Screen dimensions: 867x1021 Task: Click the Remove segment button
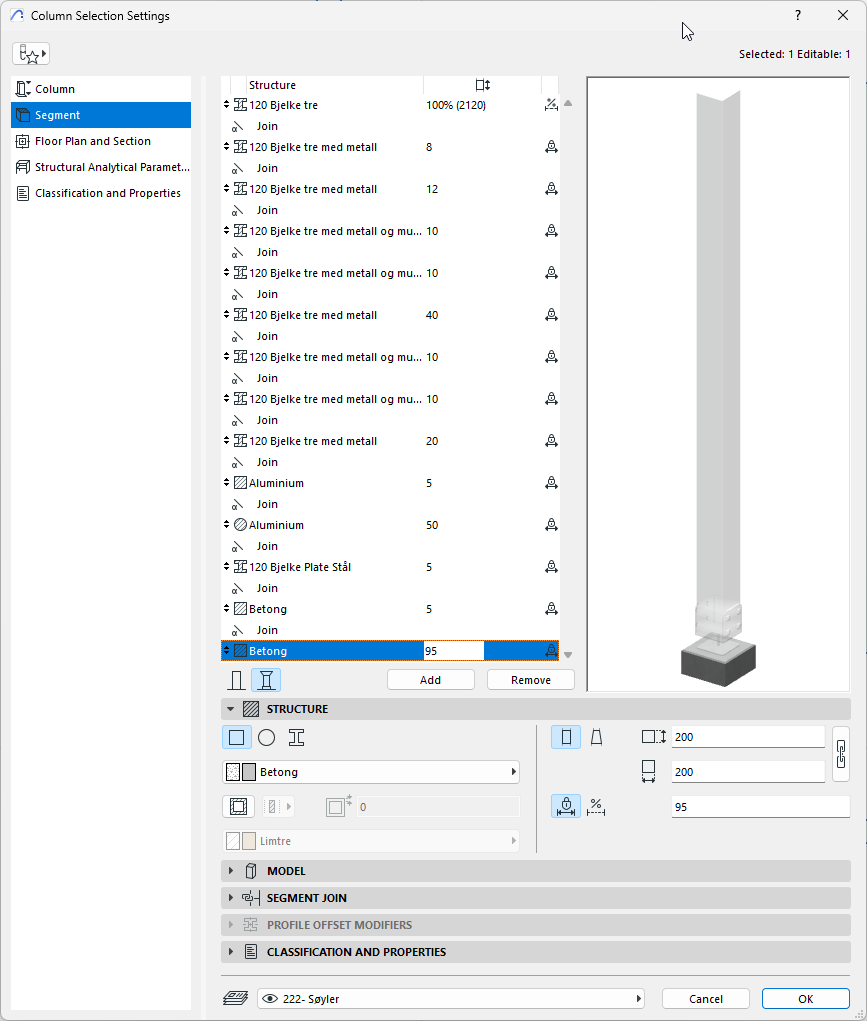530,680
